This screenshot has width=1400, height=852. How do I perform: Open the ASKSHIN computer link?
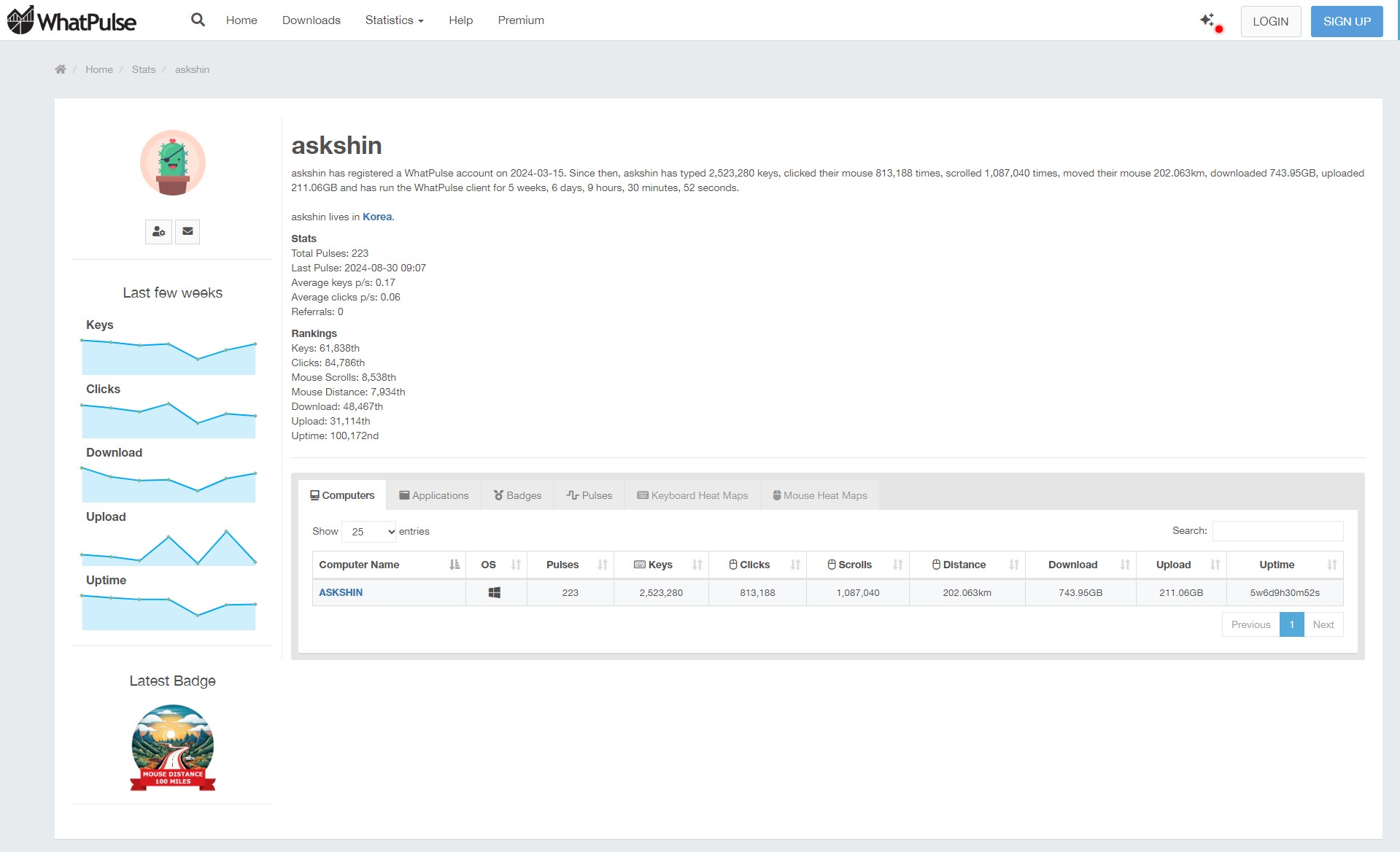[341, 592]
